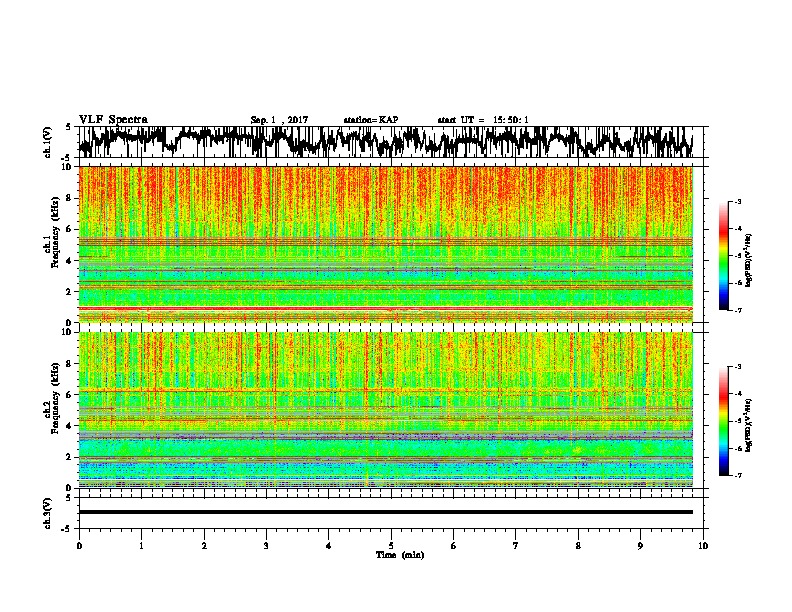Click the ch.1 colorbar "log(PSD)" label
Image resolution: width=792 pixels, height=612 pixels.
point(749,260)
